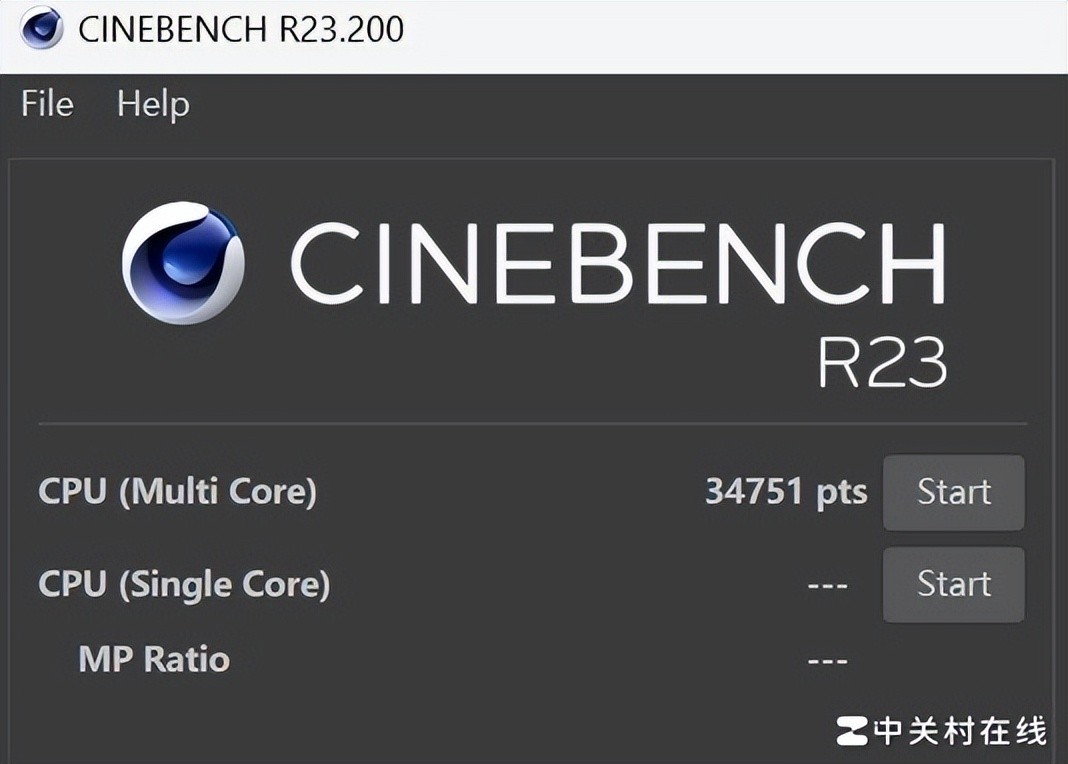Screen dimensions: 1068x764
Task: Click the large CINEBENCH wordmark
Action: point(617,263)
